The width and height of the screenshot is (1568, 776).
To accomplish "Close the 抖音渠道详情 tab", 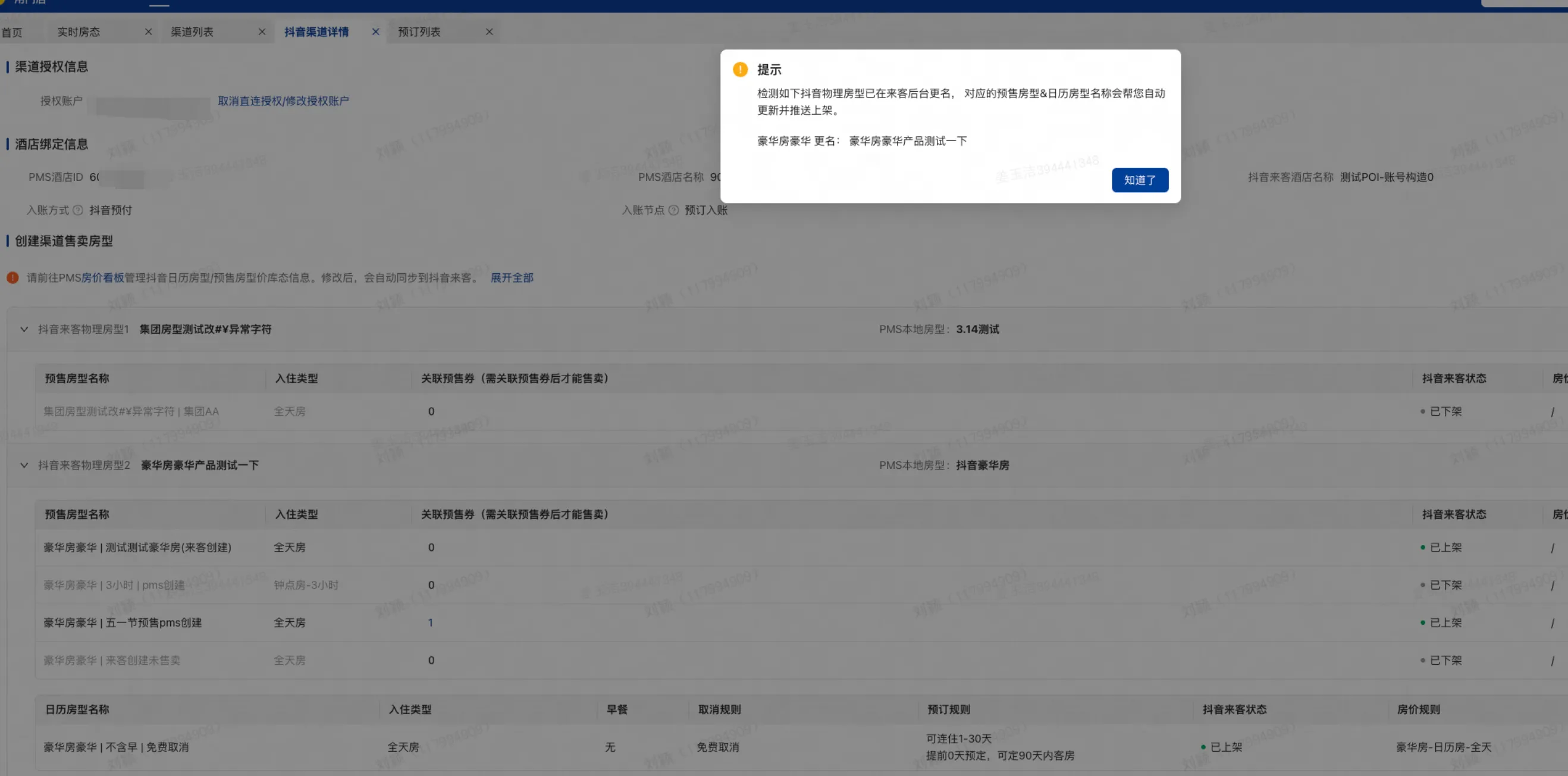I will coord(375,32).
